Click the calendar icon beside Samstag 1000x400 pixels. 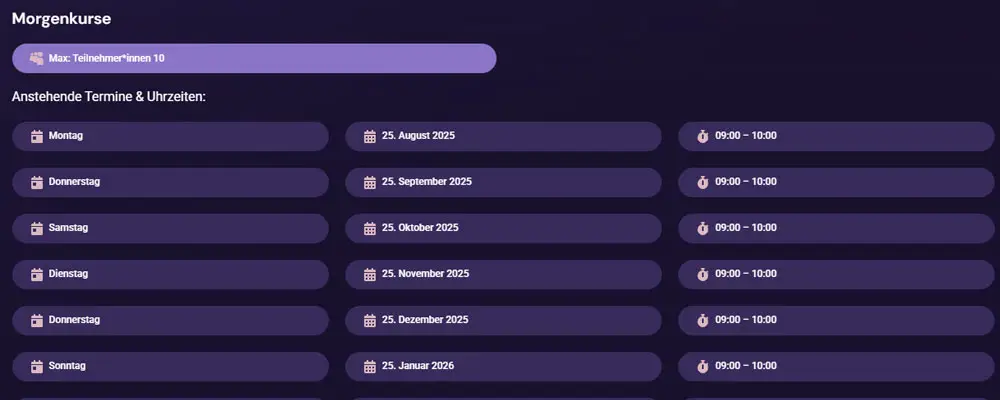pyautogui.click(x=37, y=228)
